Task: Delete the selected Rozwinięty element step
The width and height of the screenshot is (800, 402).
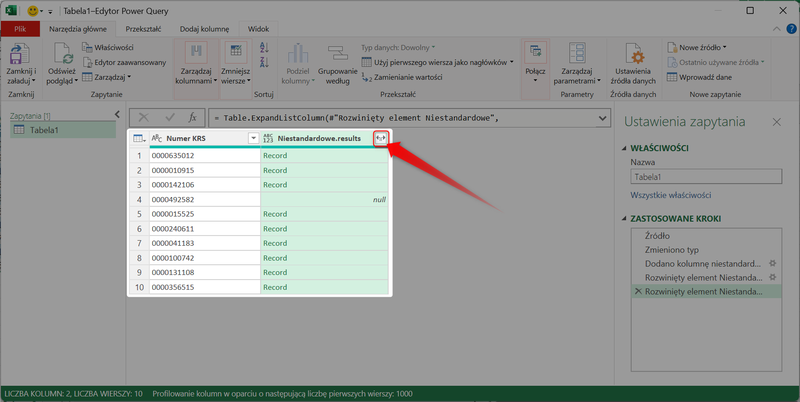Action: pyautogui.click(x=638, y=292)
